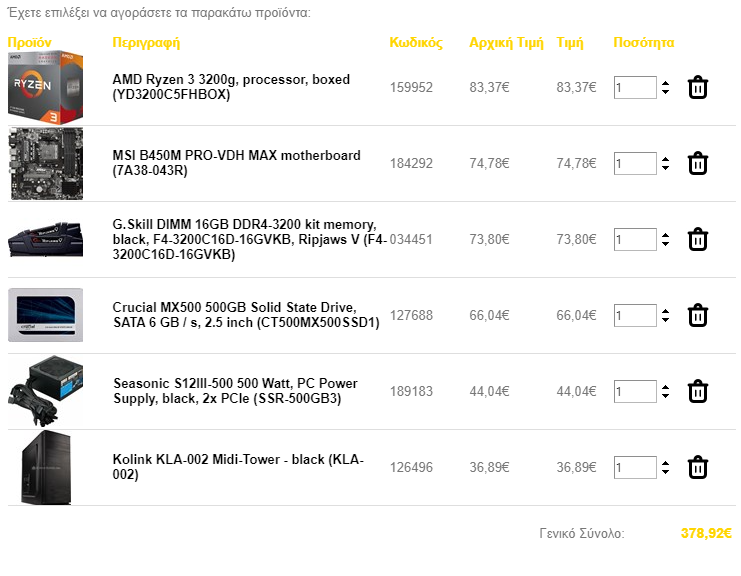The image size is (741, 576).
Task: Select product code 159952
Action: pos(411,87)
